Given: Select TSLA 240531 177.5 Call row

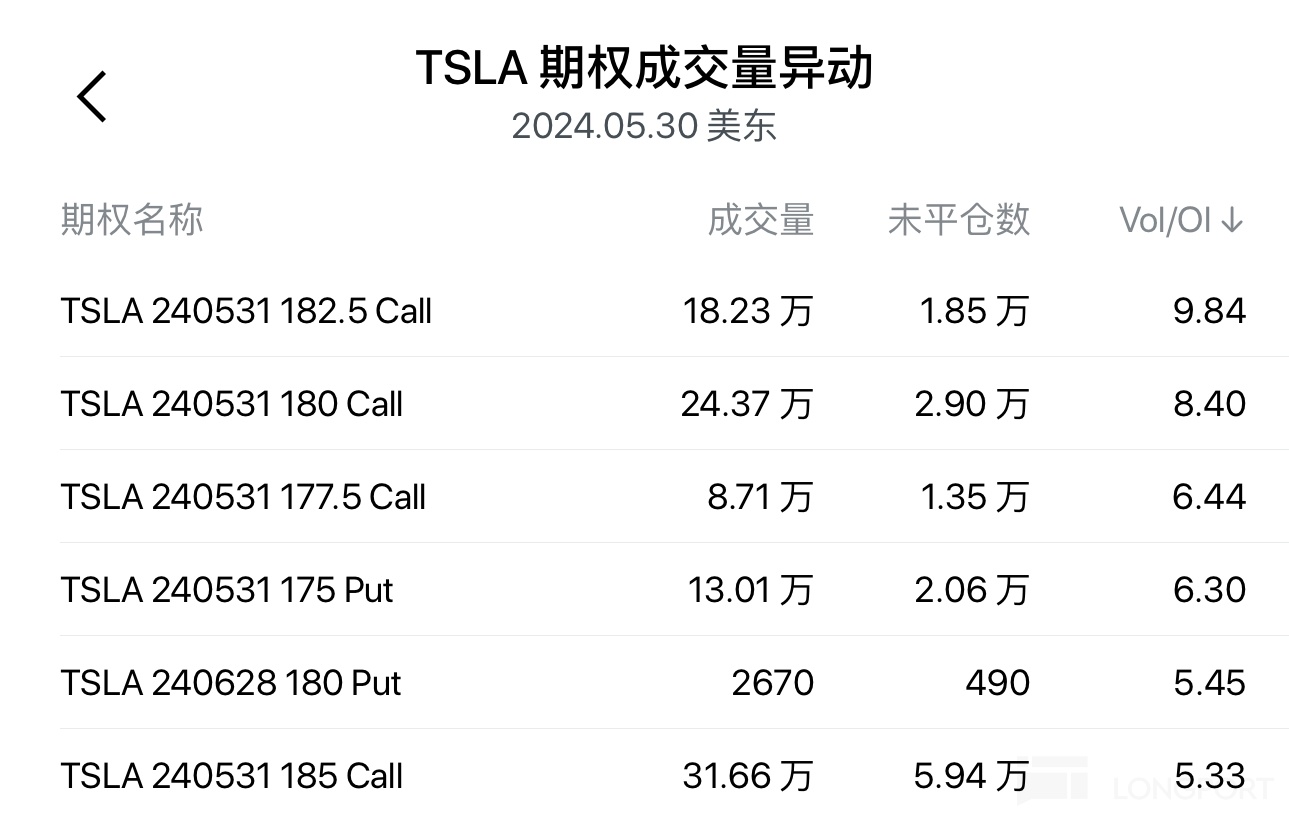Looking at the screenshot, I should click(x=243, y=497).
